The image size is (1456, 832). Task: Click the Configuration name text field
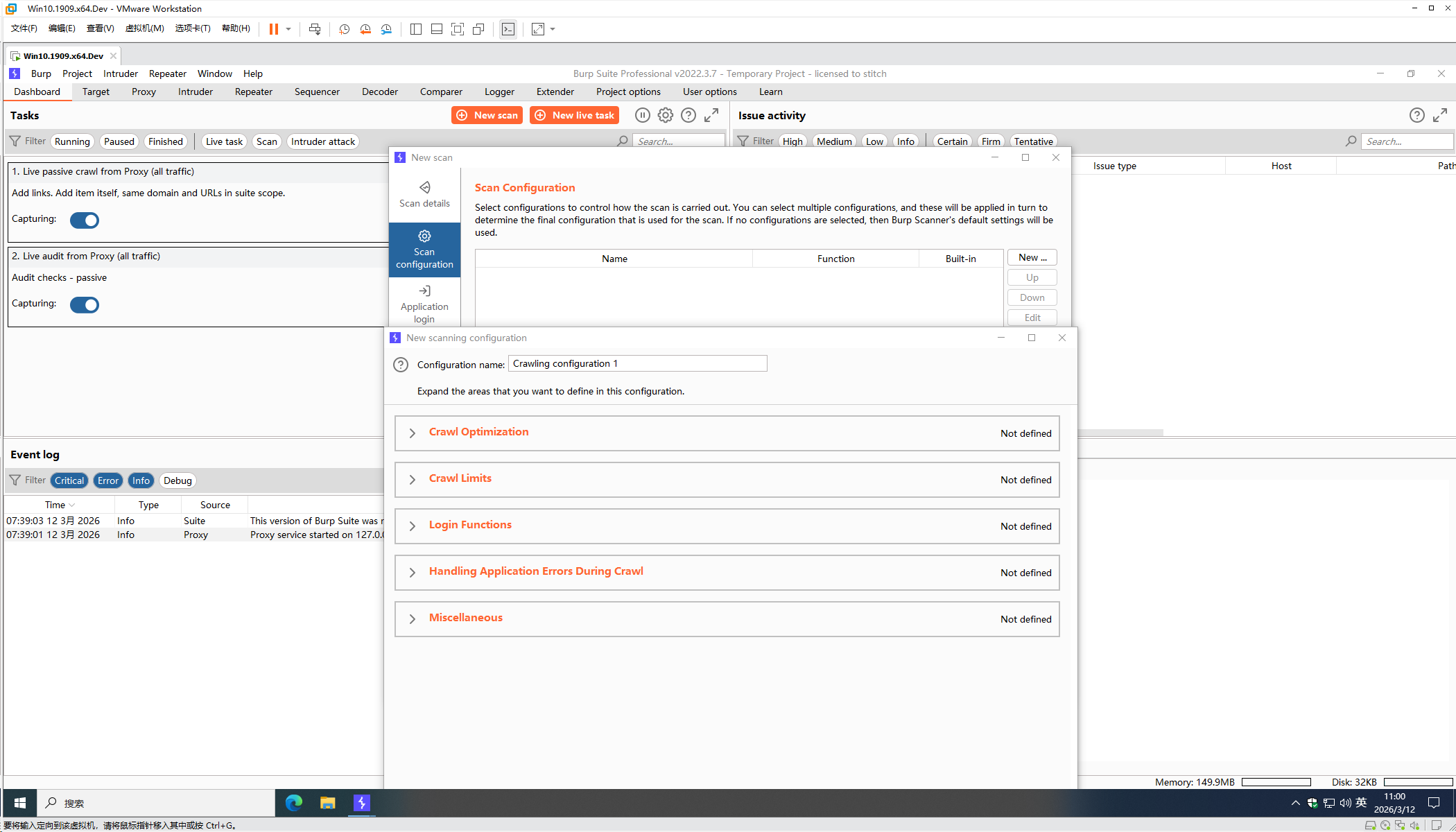click(637, 363)
